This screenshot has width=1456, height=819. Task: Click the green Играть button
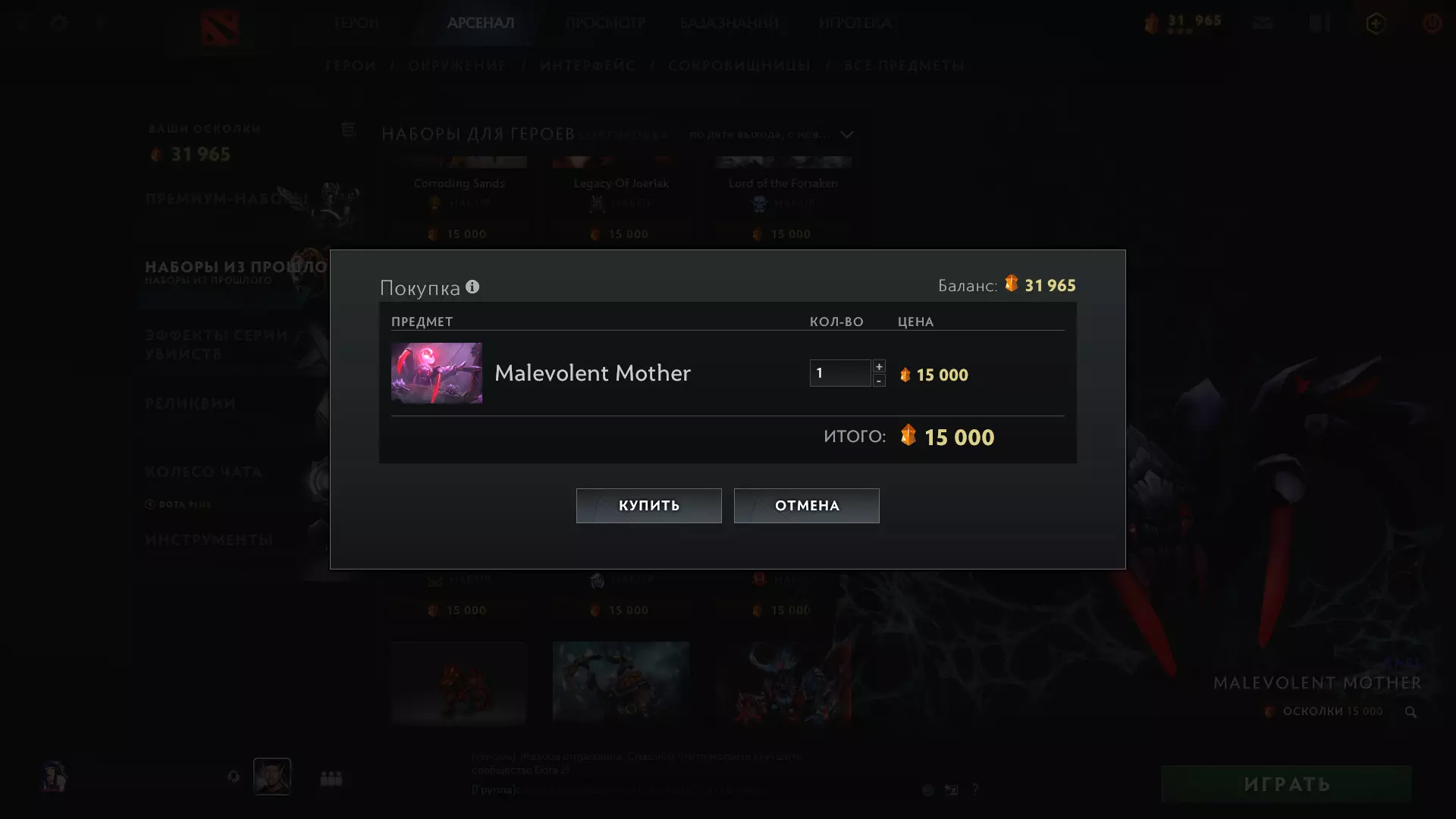click(1287, 784)
